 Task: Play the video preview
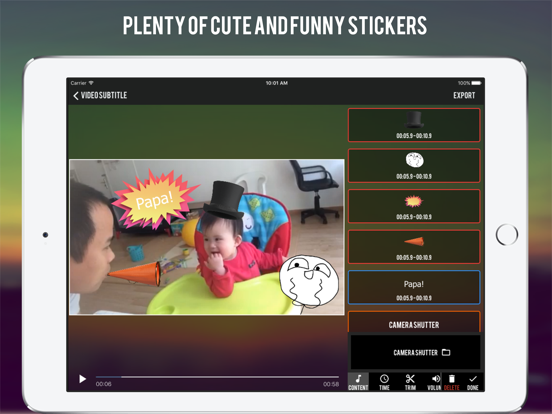(82, 379)
